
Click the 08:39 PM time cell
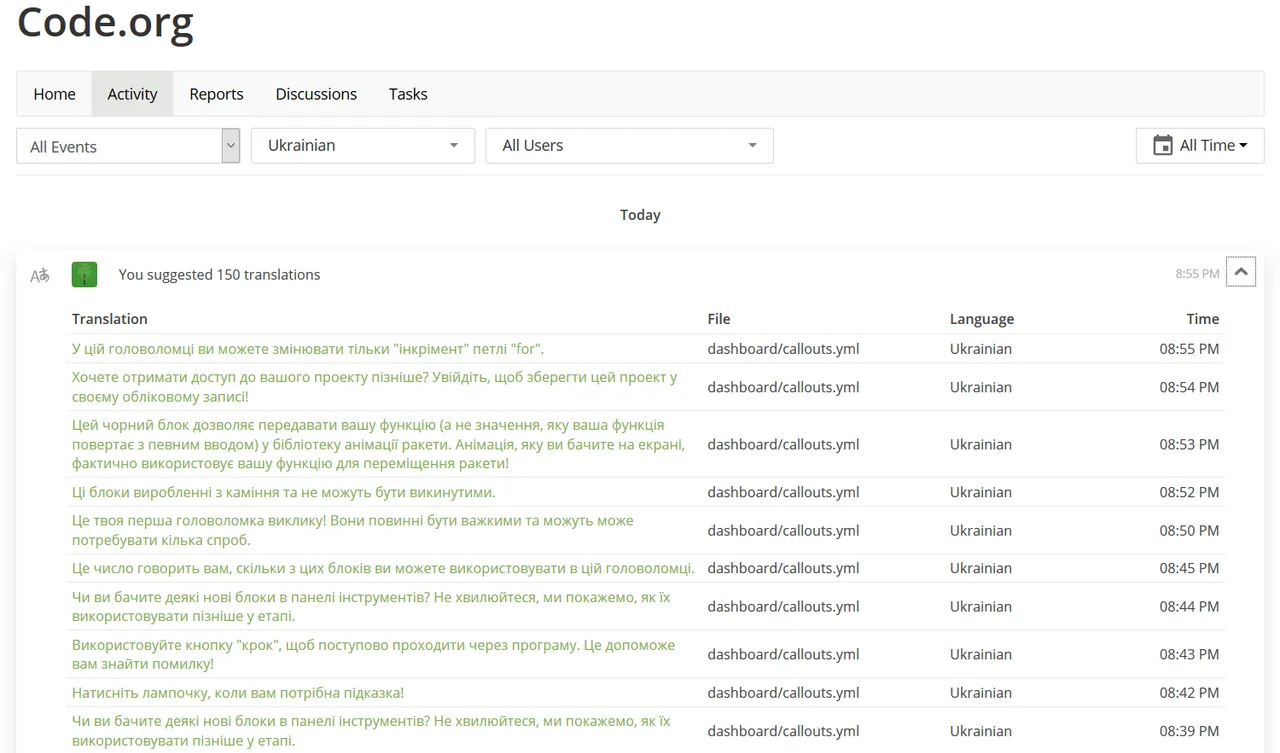coord(1189,731)
